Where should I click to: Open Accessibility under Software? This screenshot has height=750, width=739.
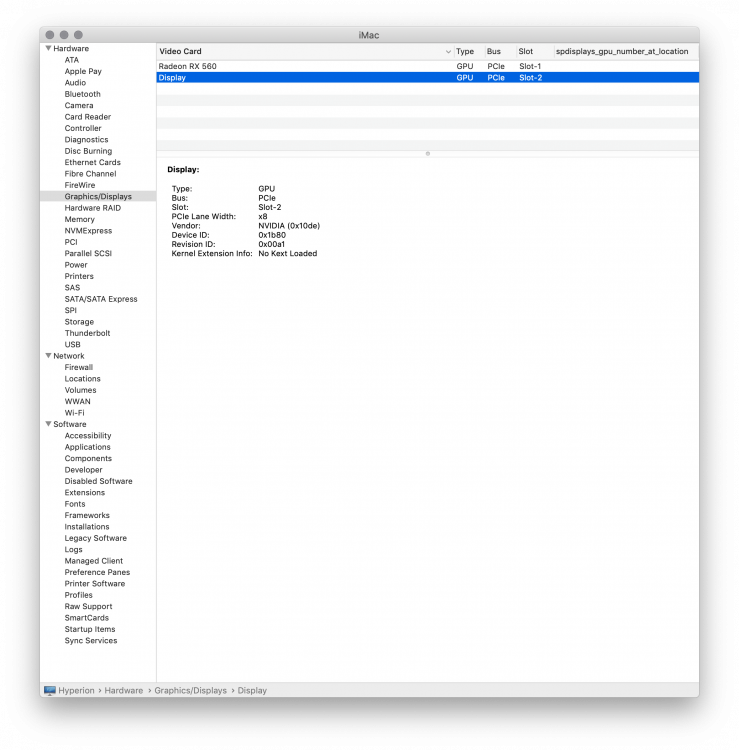click(88, 436)
